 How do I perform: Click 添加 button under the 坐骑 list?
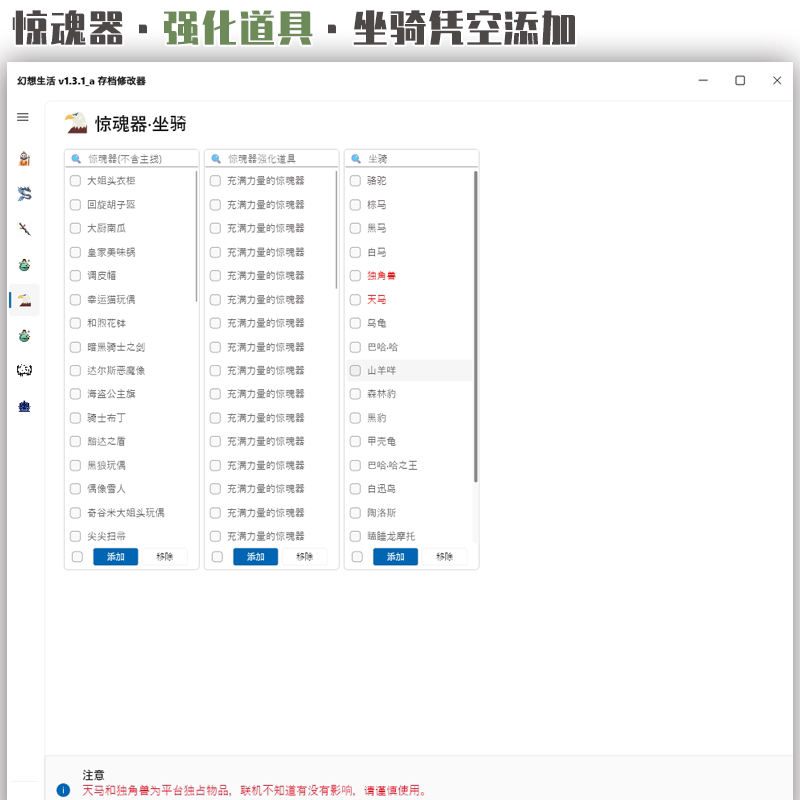pyautogui.click(x=395, y=557)
